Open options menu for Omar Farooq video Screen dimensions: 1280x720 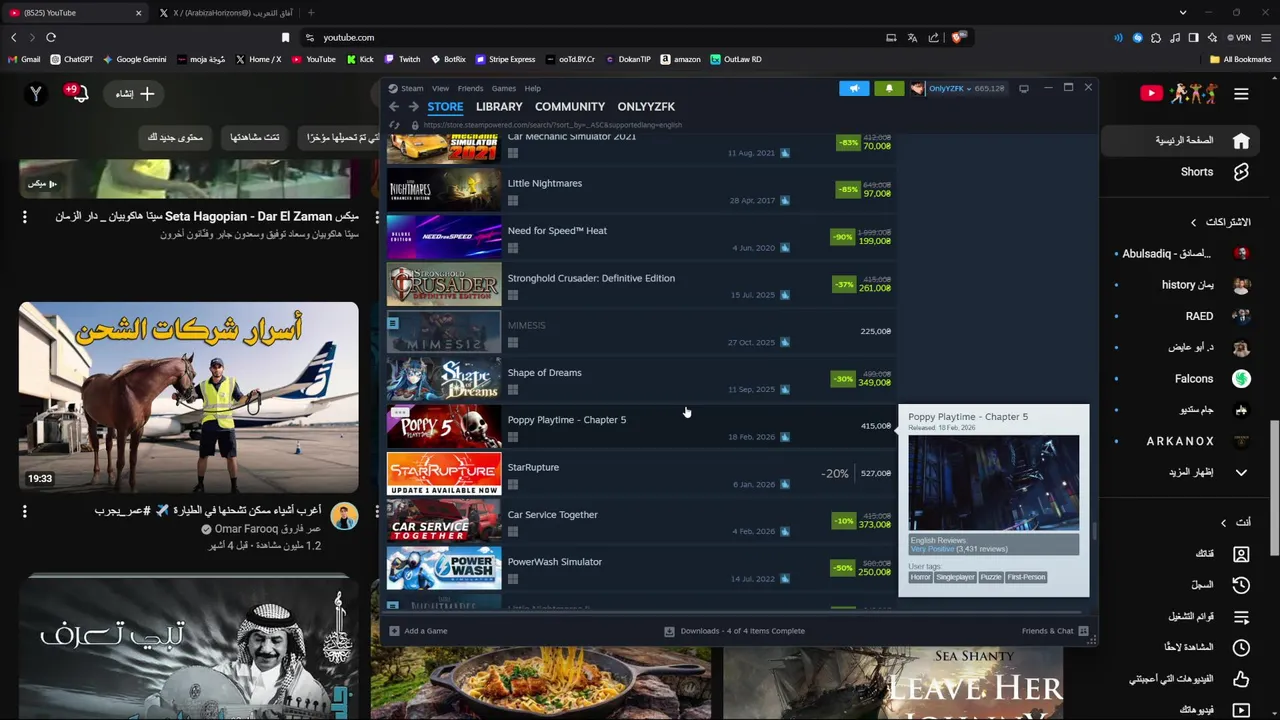click(x=25, y=511)
